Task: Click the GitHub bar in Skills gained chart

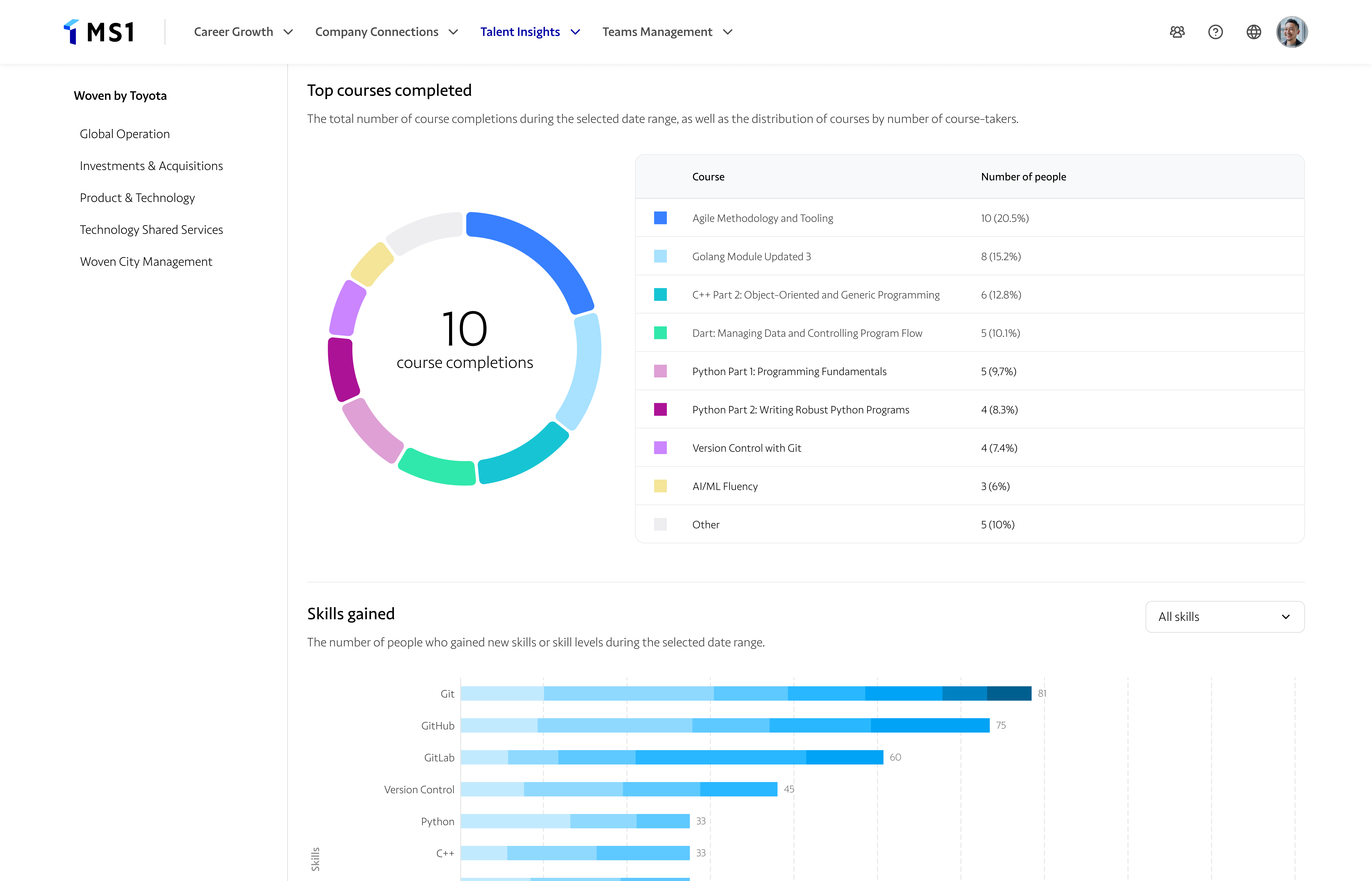Action: 725,725
